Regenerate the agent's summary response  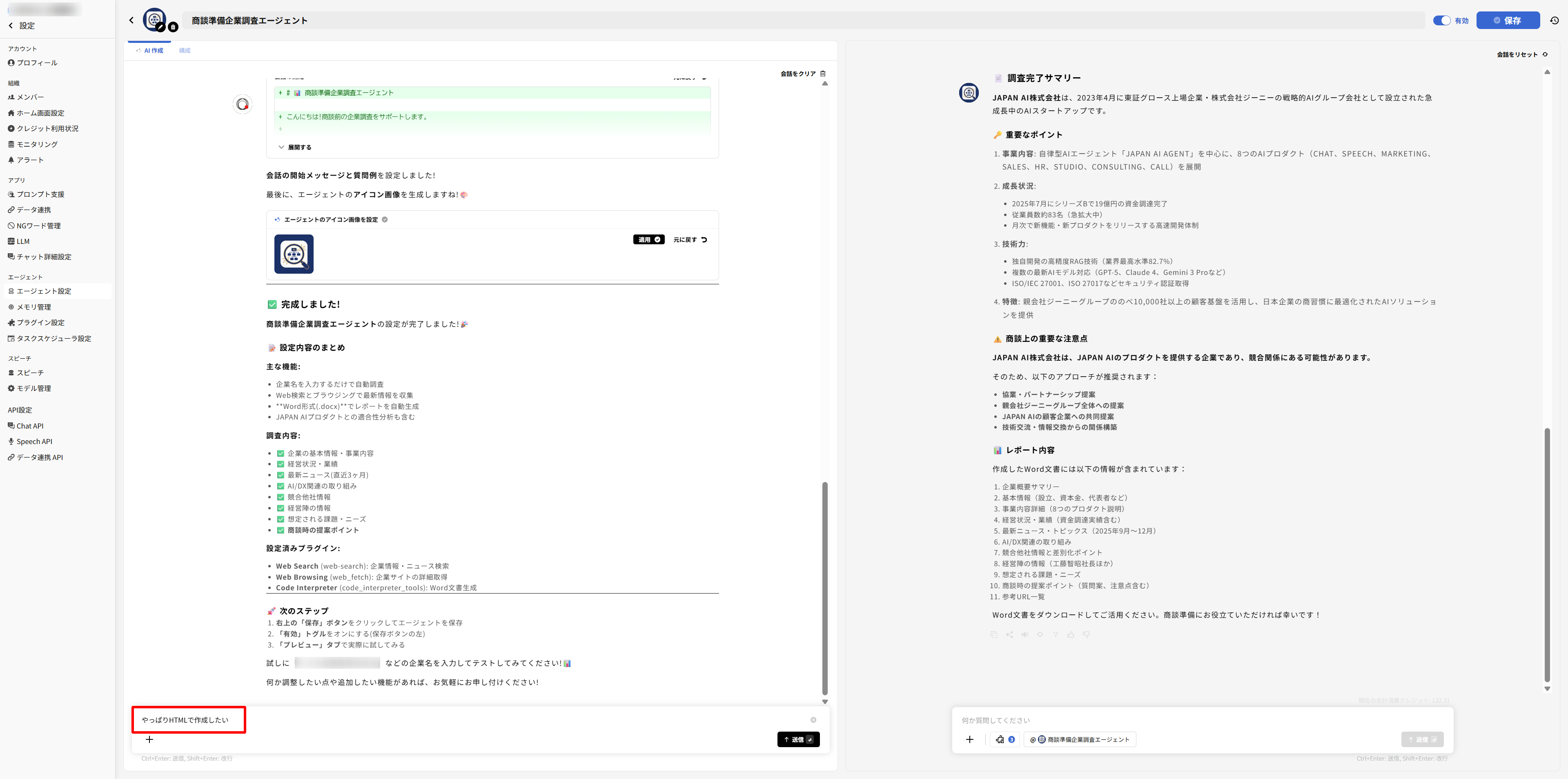[x=1040, y=635]
